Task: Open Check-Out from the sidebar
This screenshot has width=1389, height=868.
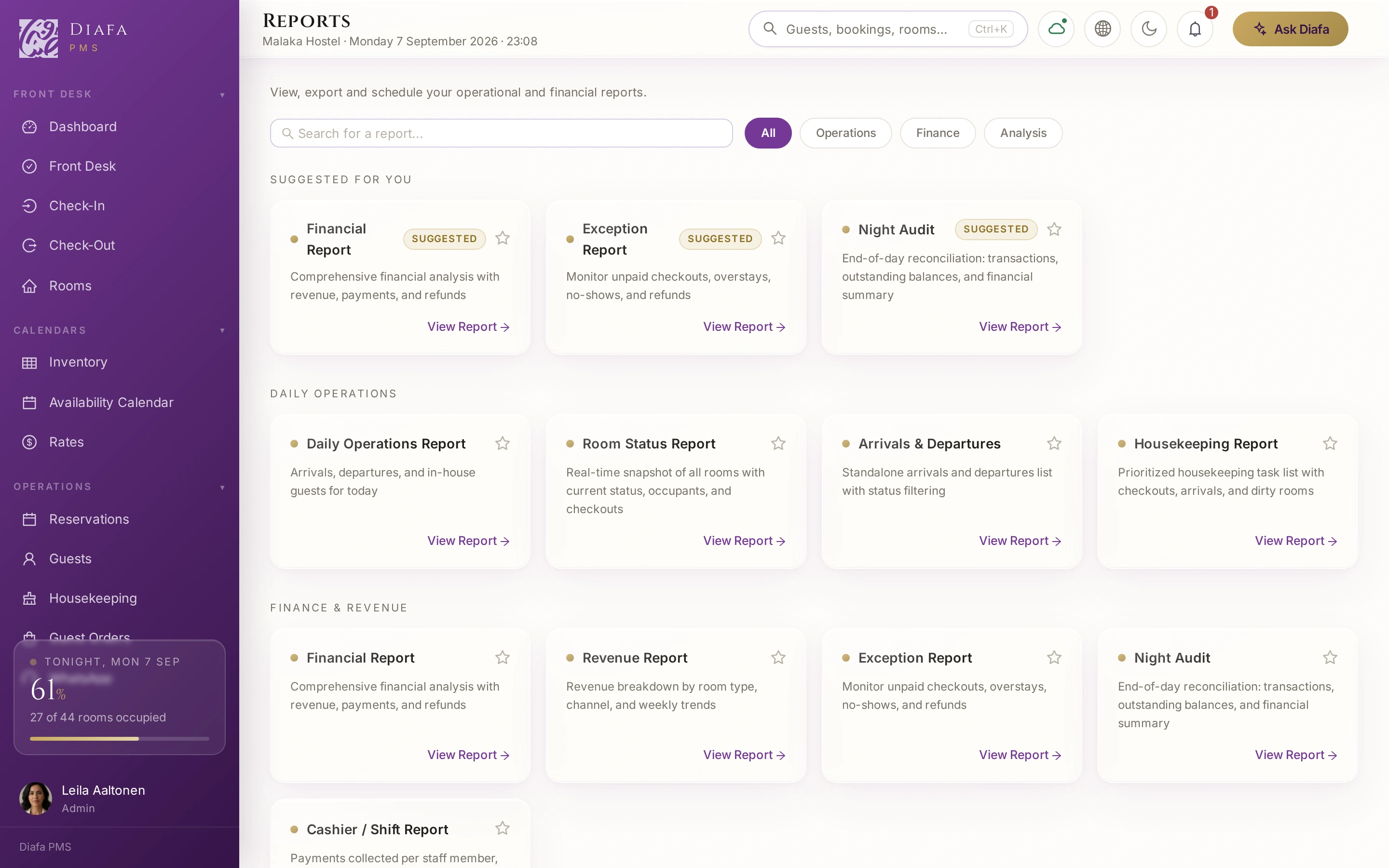Action: tap(82, 245)
